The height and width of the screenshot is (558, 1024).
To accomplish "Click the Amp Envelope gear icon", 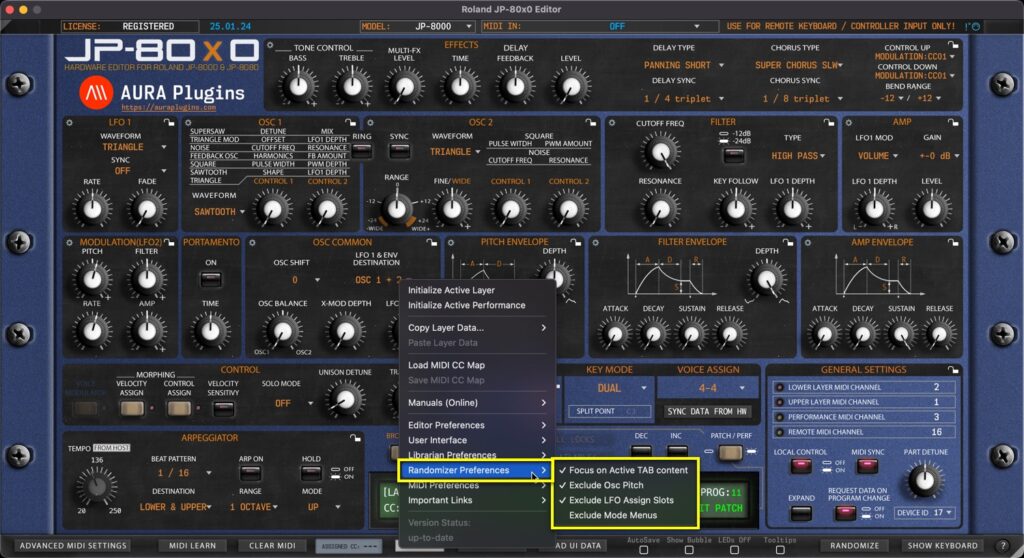I will click(808, 242).
